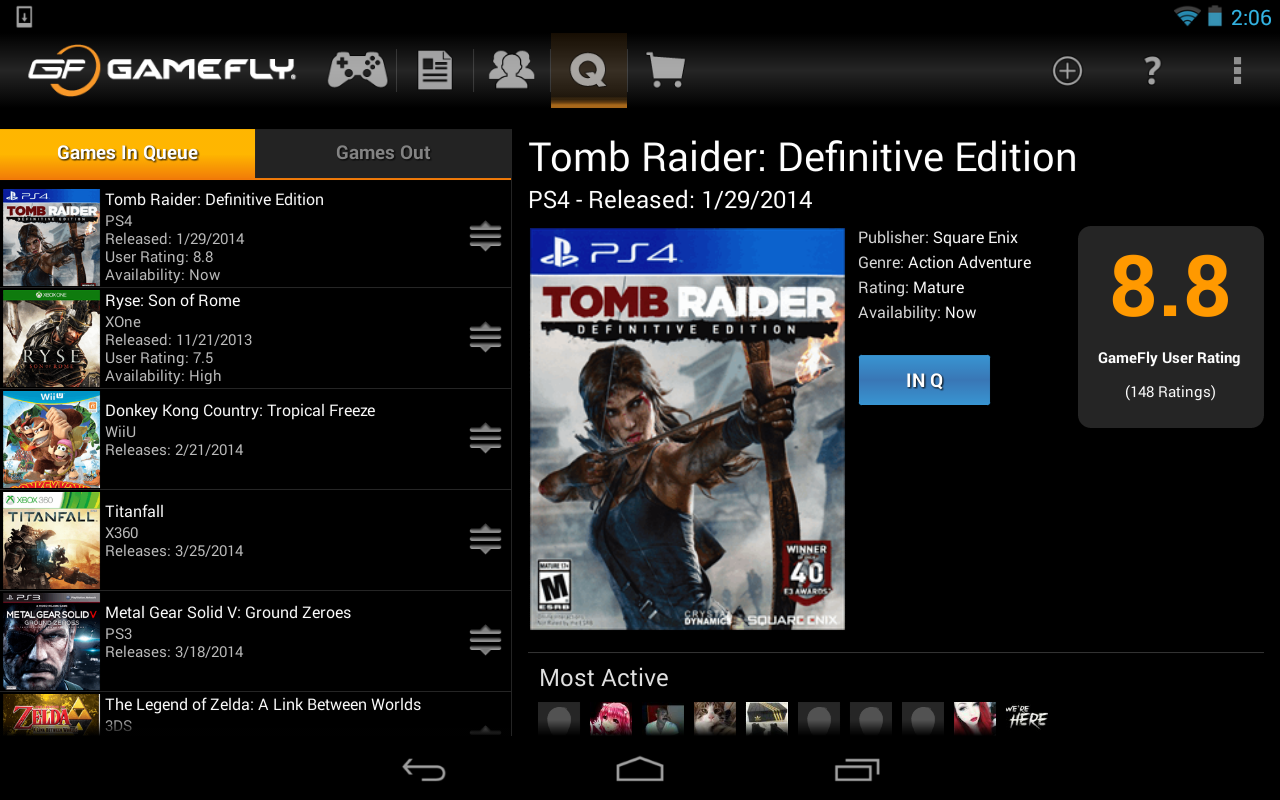
Task: Select Donkey Kong Country: Tropical Freeze title
Action: [240, 411]
